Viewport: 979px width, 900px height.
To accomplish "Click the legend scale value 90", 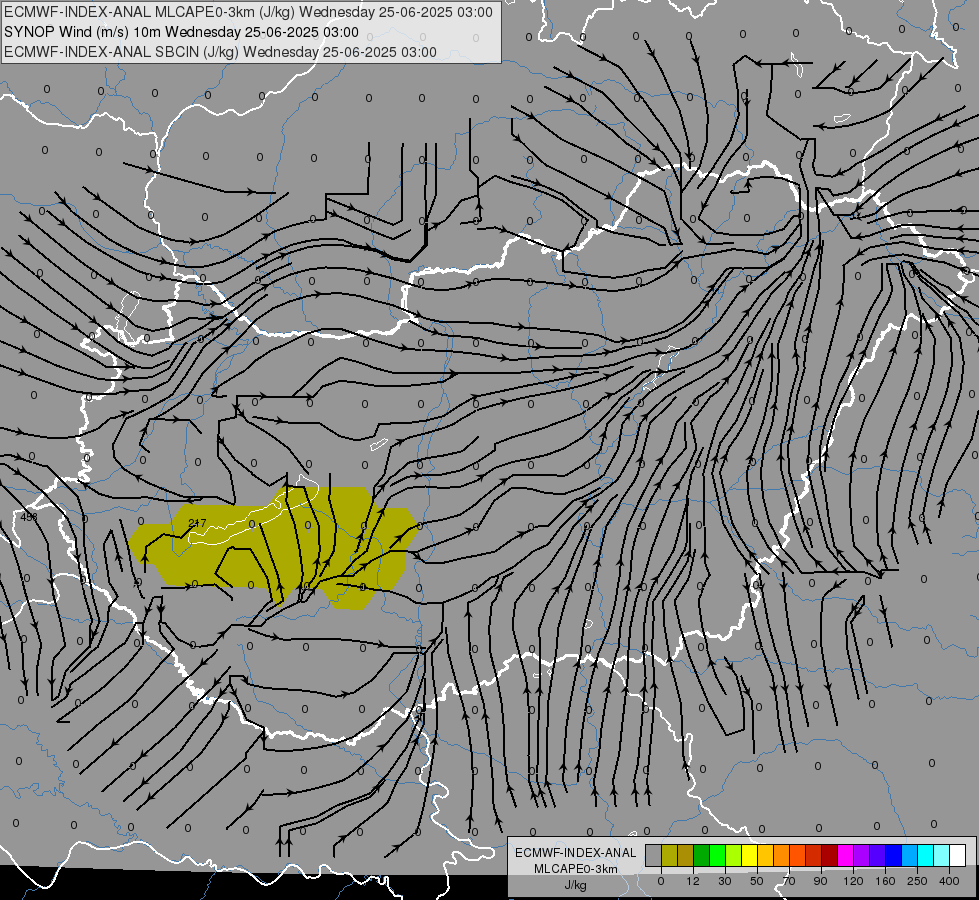I will (x=820, y=881).
